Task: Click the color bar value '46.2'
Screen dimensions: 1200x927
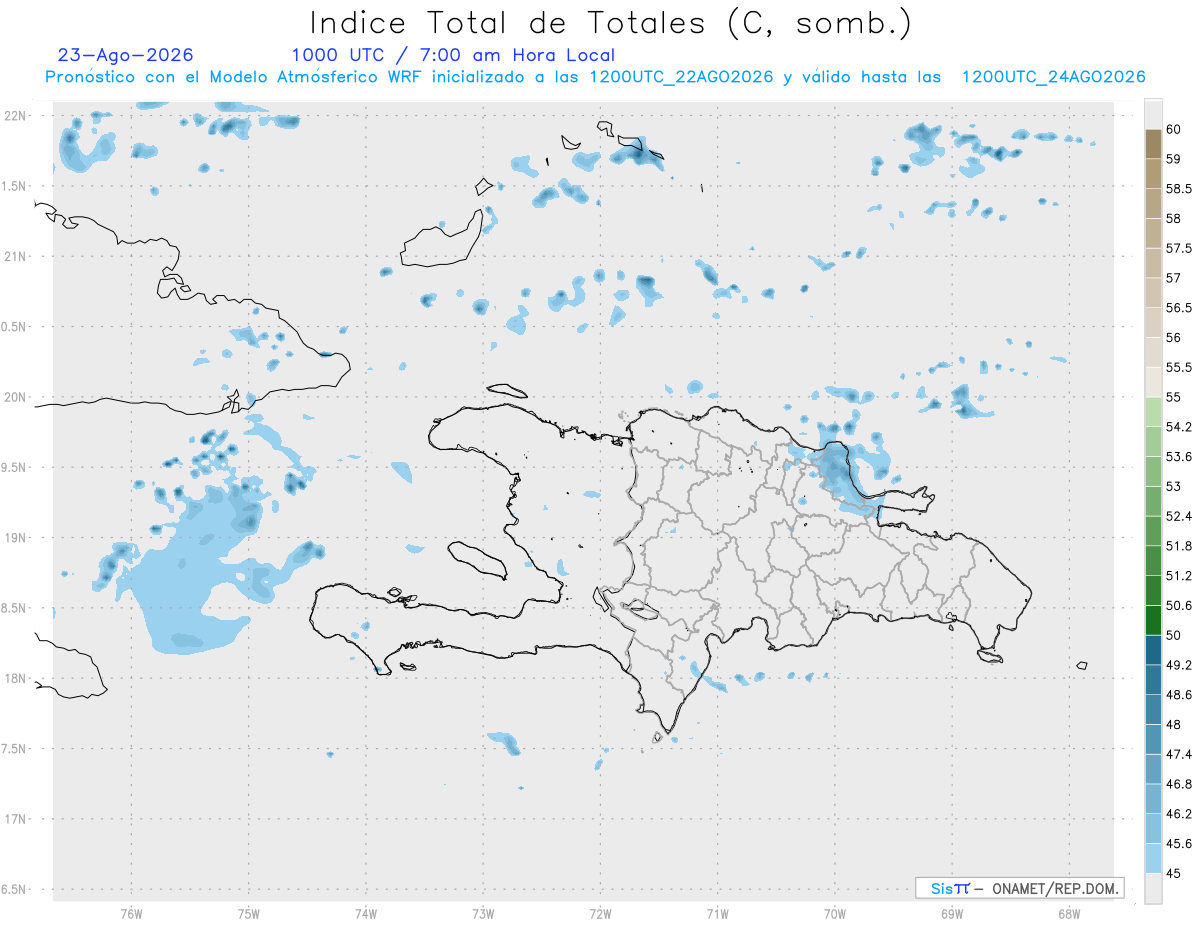Action: point(1178,814)
